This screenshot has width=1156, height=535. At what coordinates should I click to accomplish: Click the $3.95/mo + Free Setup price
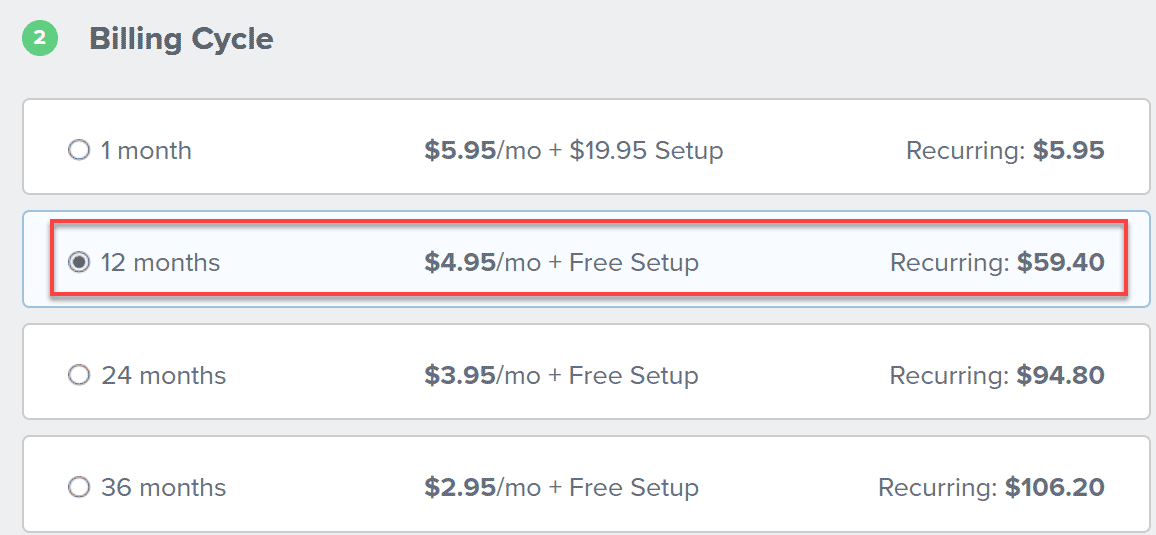561,376
